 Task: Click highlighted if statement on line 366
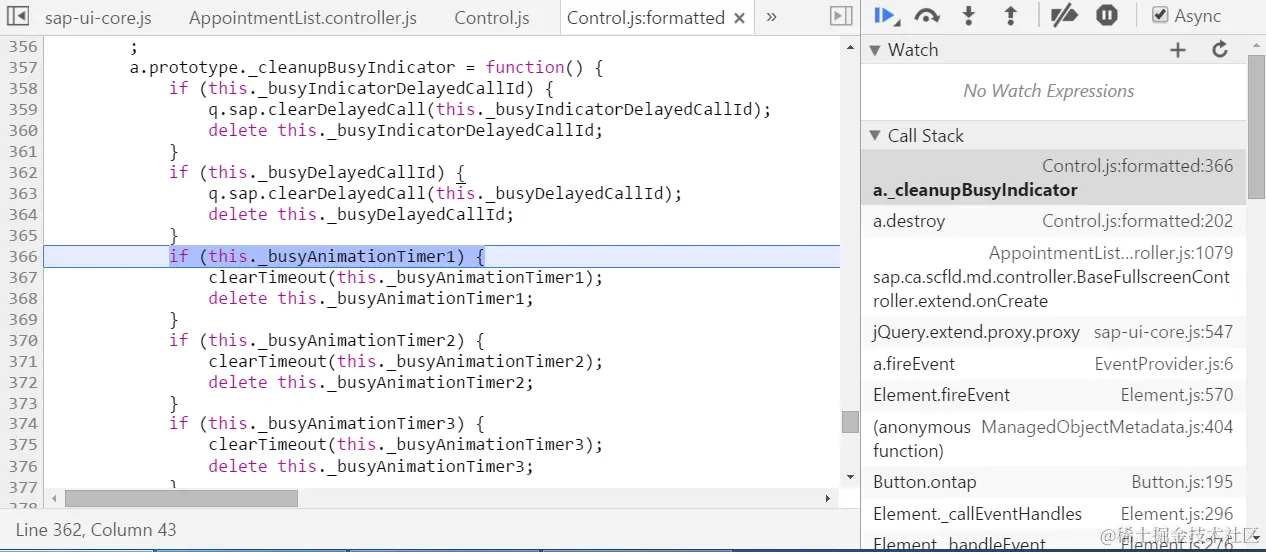click(x=327, y=257)
